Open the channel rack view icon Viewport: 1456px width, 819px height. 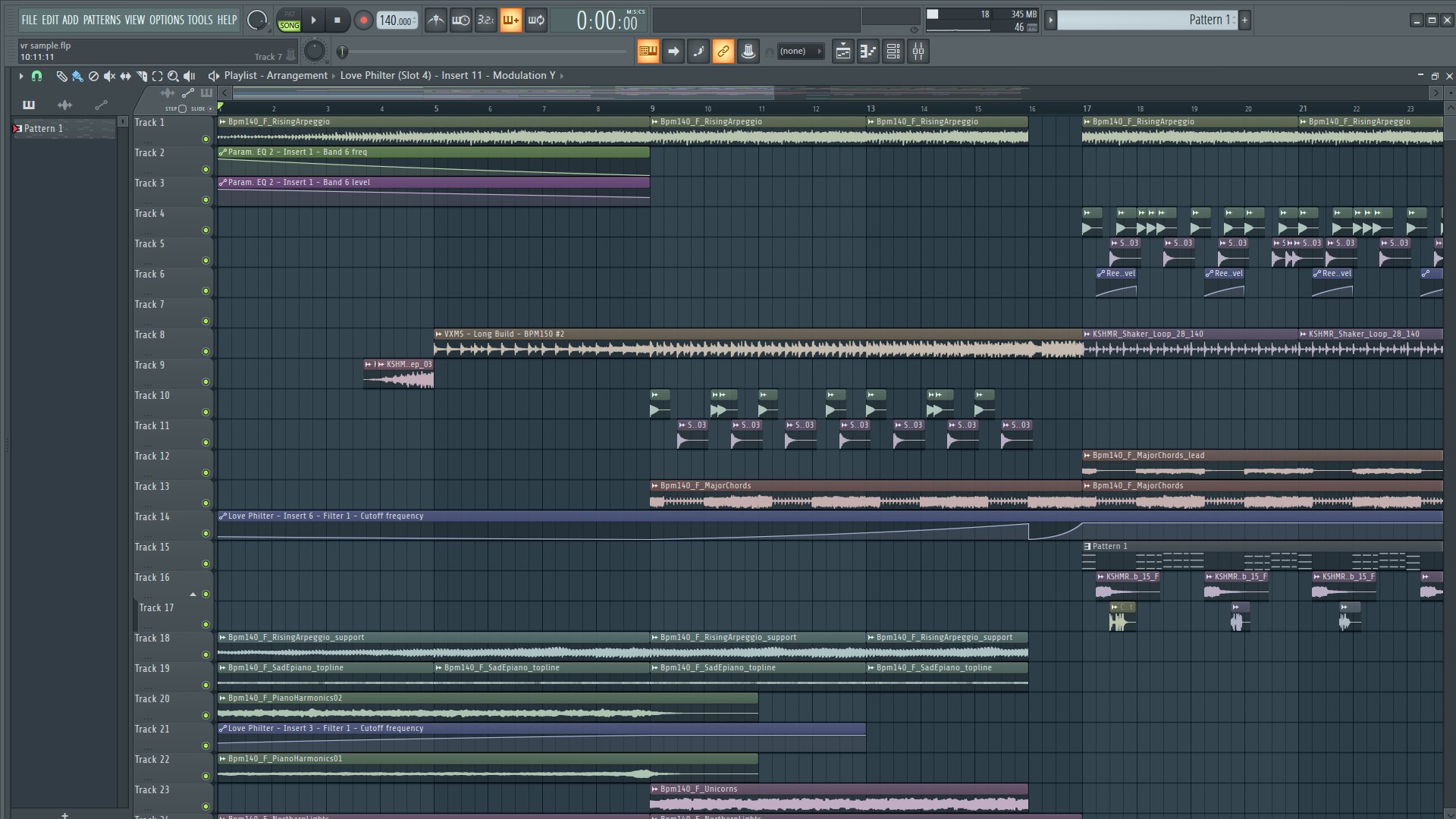click(893, 52)
